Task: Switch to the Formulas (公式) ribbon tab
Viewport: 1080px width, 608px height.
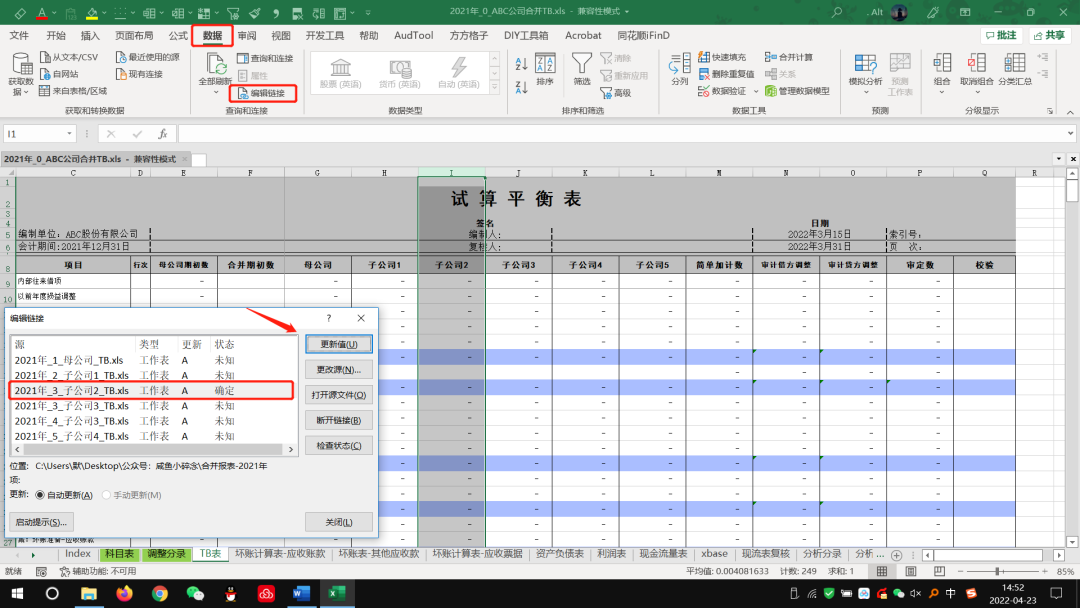Action: click(x=178, y=35)
